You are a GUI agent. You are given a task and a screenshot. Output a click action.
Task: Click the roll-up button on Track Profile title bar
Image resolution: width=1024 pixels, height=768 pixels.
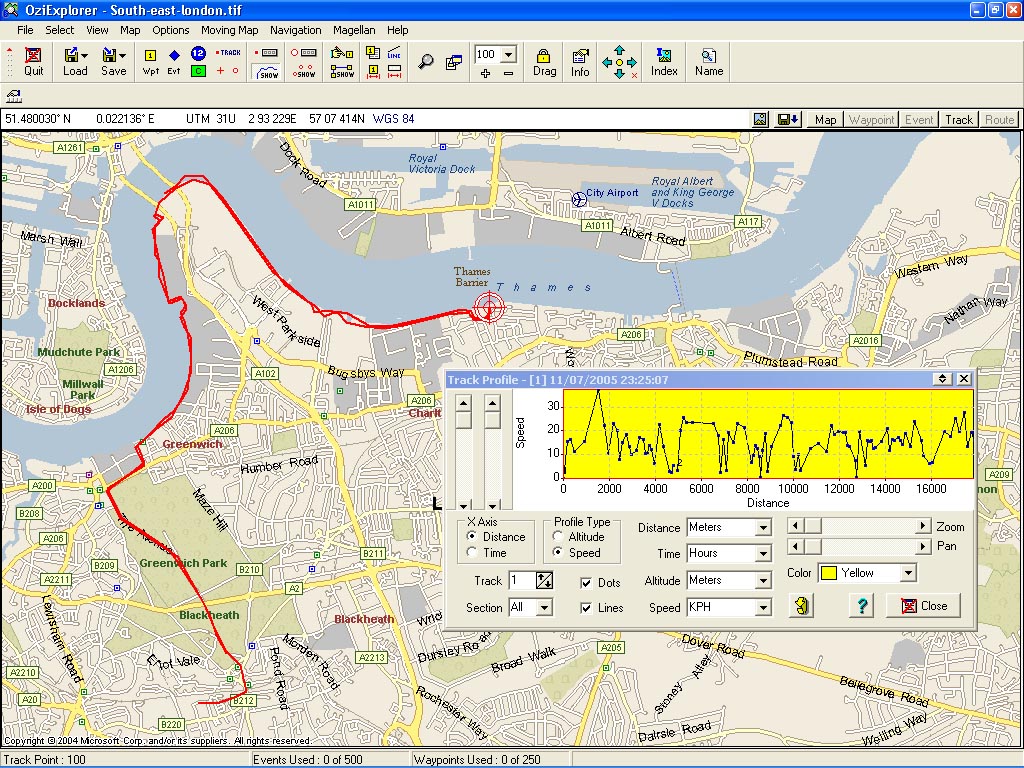942,379
